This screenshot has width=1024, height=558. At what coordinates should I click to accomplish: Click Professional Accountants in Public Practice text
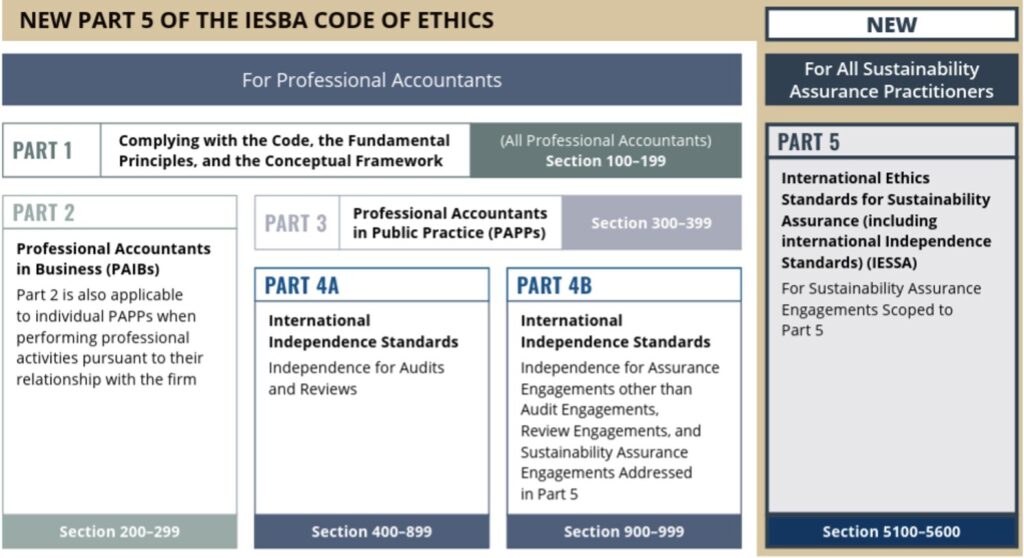point(450,223)
